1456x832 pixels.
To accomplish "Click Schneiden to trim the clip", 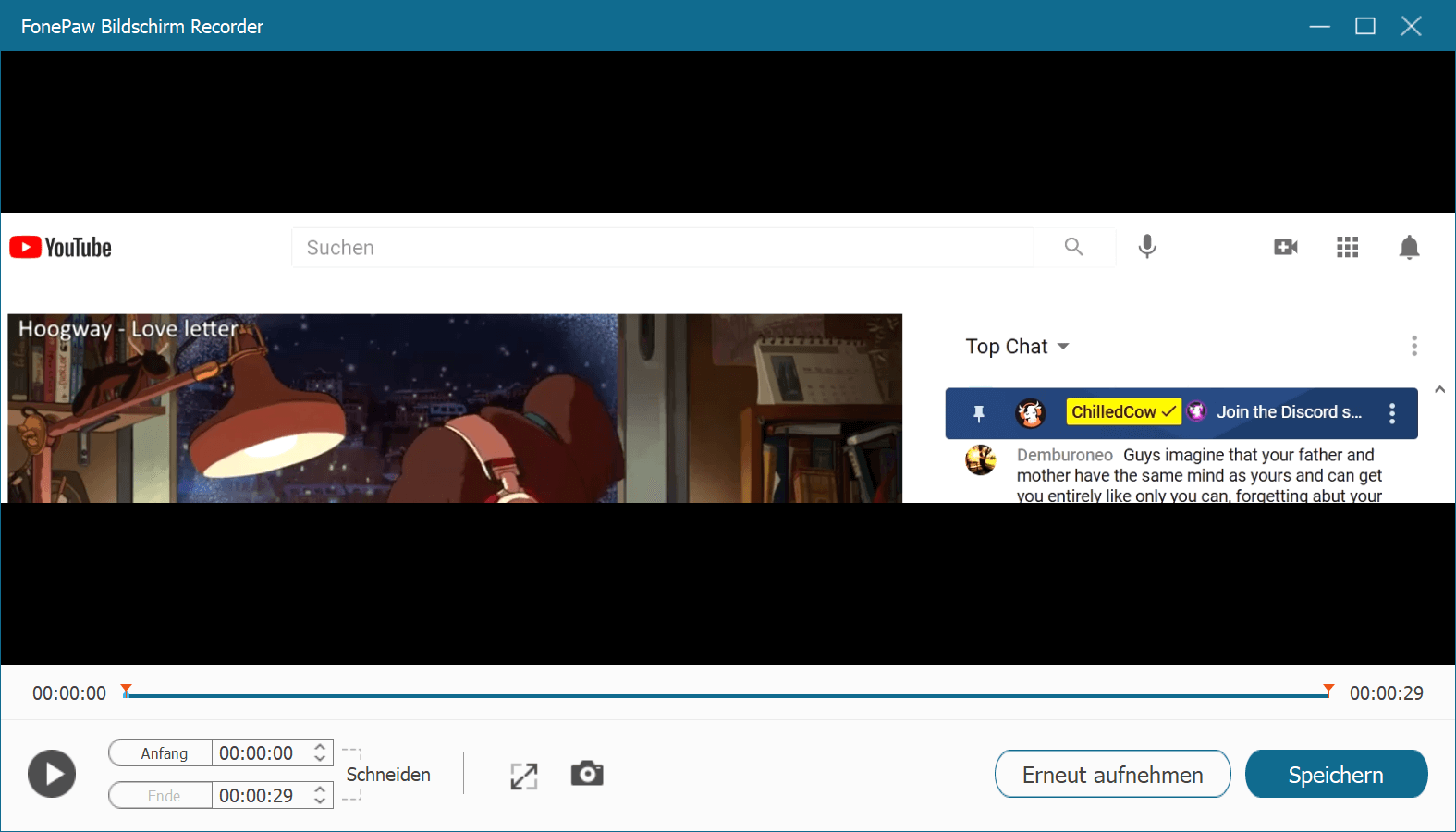I will 388,775.
